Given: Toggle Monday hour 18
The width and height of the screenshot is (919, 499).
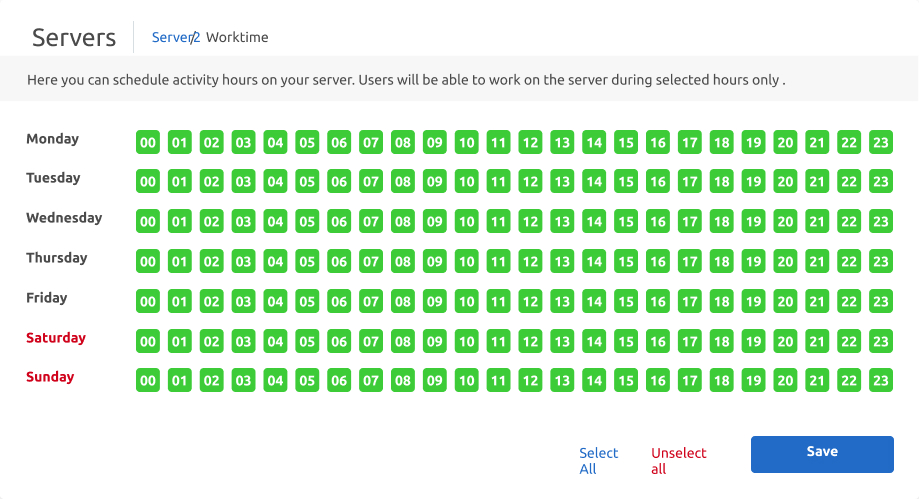Looking at the screenshot, I should click(x=721, y=142).
